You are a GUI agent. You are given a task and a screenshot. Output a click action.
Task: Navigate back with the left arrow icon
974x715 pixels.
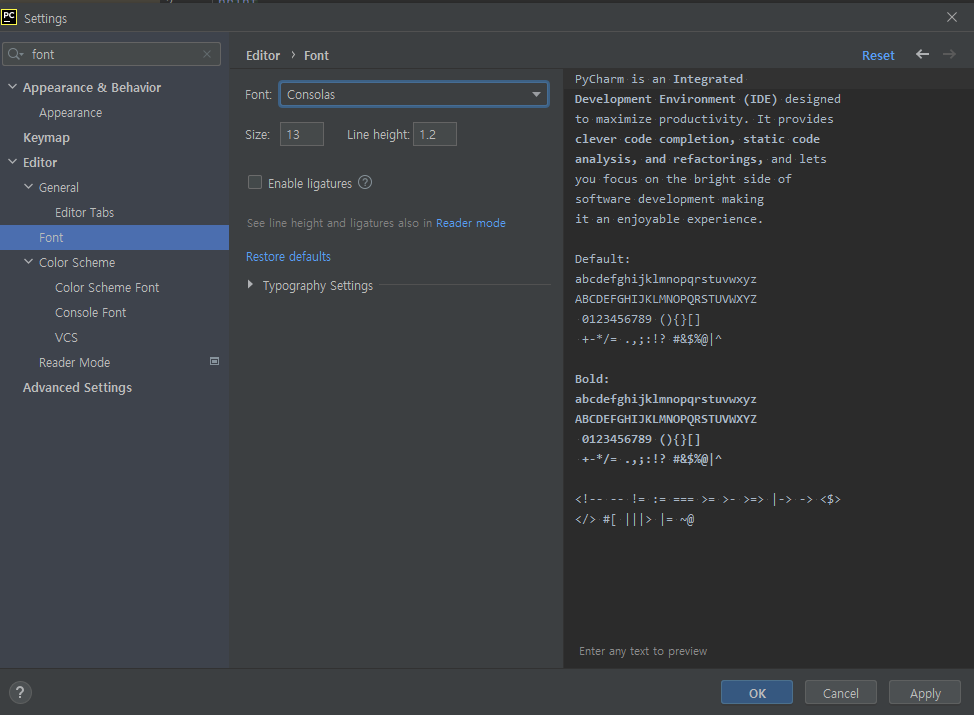pyautogui.click(x=922, y=55)
